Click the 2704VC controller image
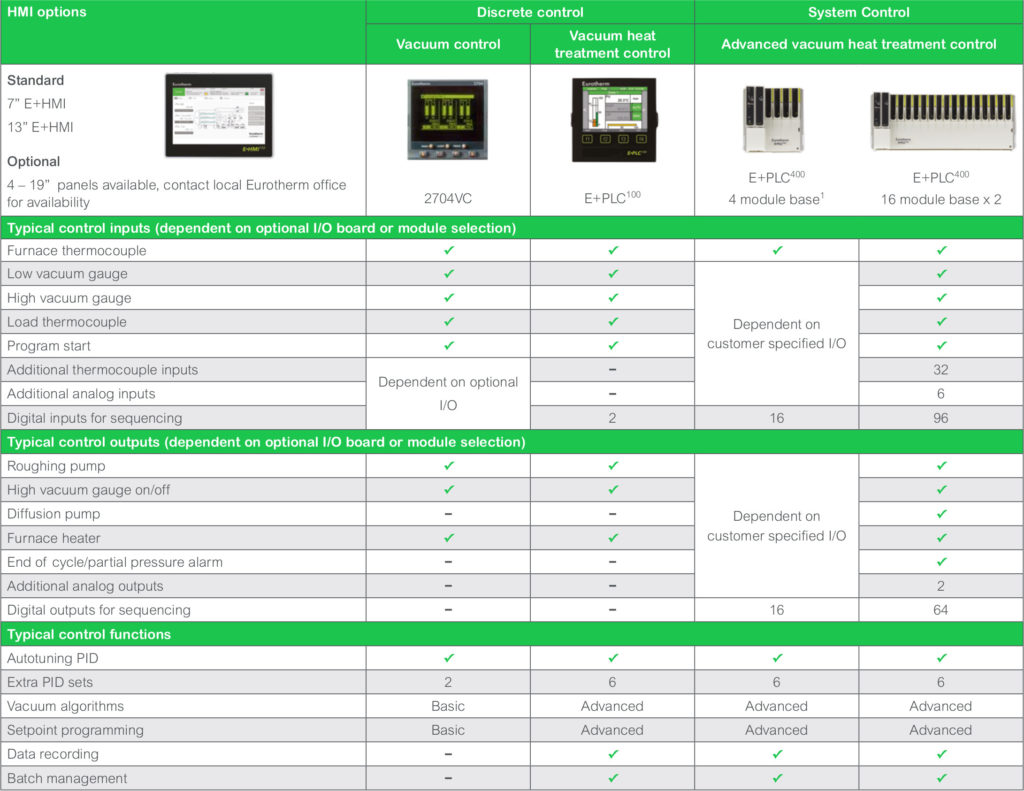Screen dimensions: 1024x791 (x=448, y=120)
